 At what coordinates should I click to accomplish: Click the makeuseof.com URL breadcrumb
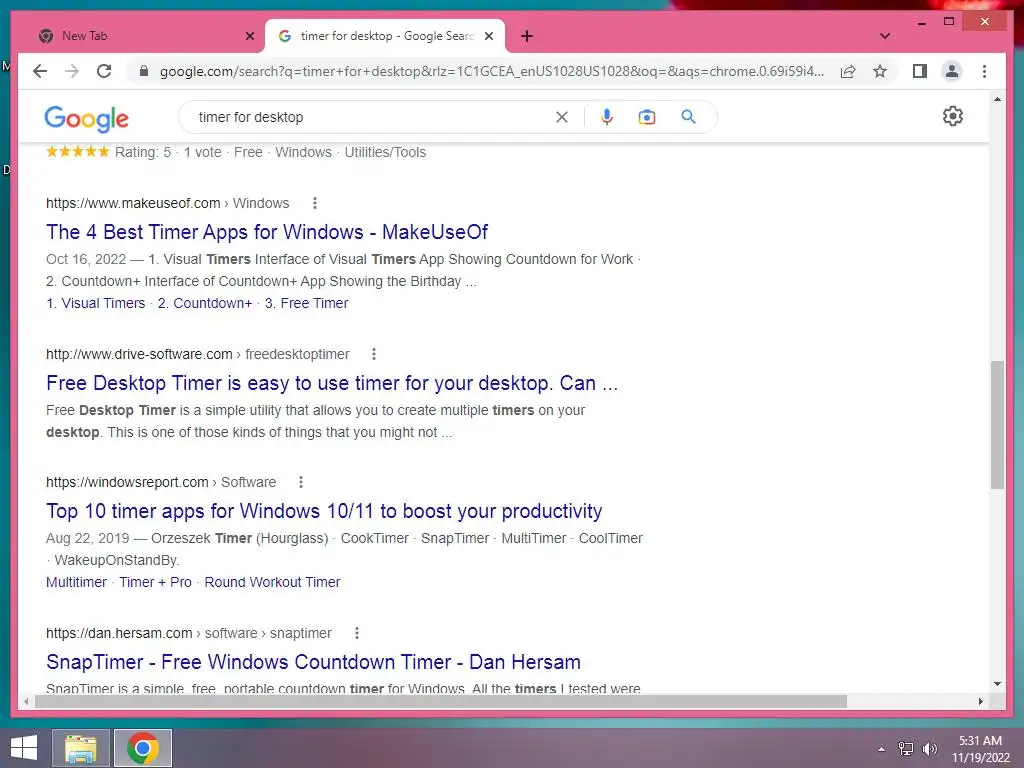point(167,203)
